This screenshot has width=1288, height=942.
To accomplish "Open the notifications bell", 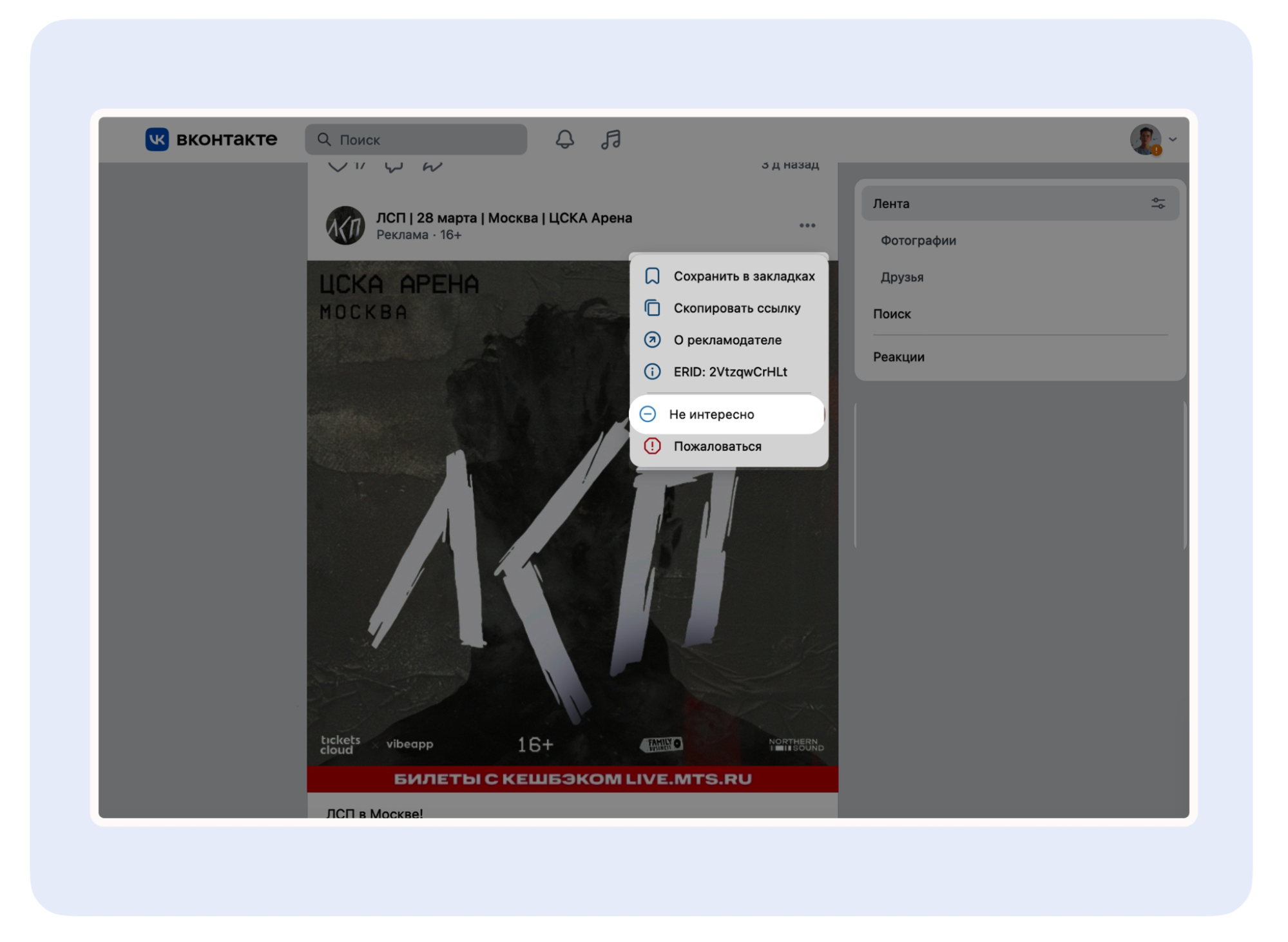I will 564,139.
